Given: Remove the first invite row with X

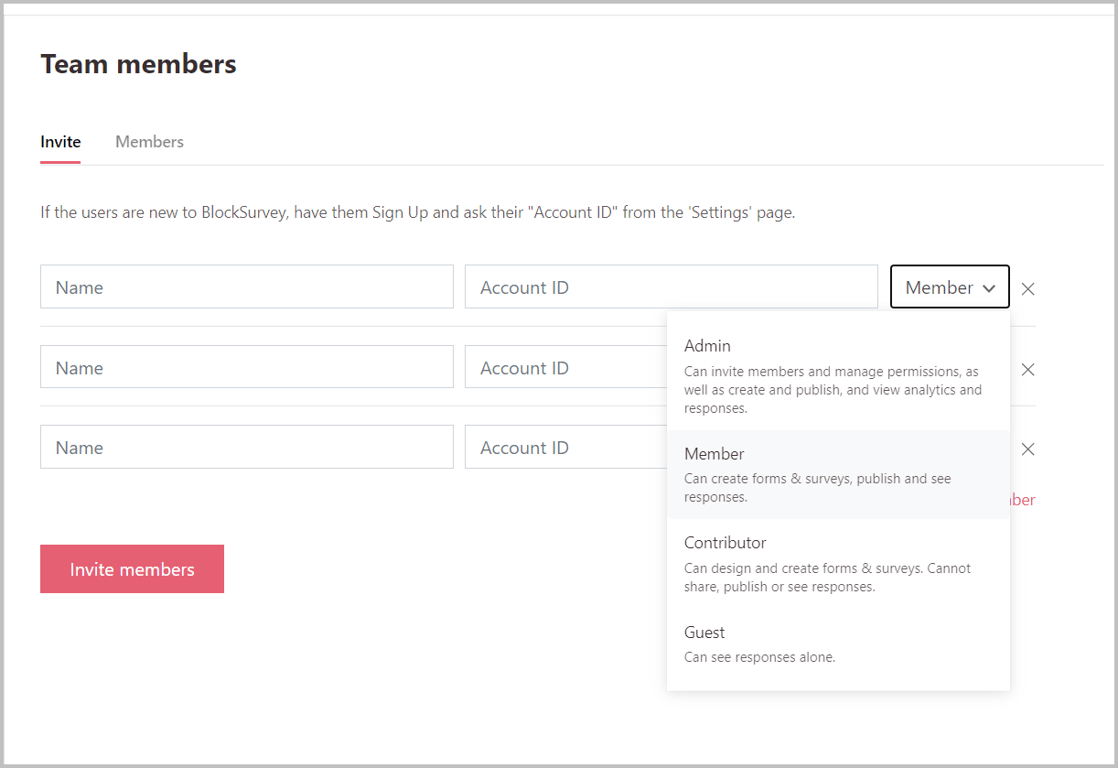Looking at the screenshot, I should click(1027, 289).
